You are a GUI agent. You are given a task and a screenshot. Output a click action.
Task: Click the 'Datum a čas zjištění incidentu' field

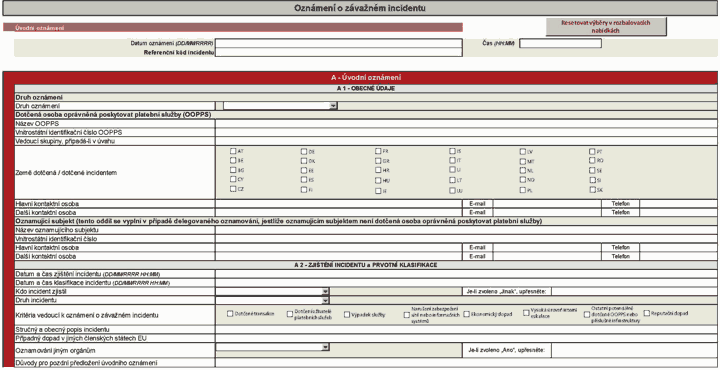466,274
